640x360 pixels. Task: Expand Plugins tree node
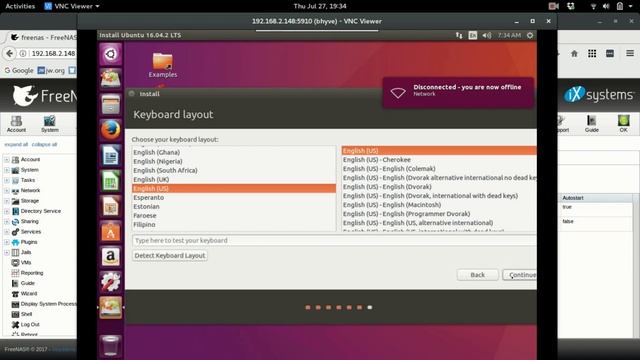tap(7, 242)
